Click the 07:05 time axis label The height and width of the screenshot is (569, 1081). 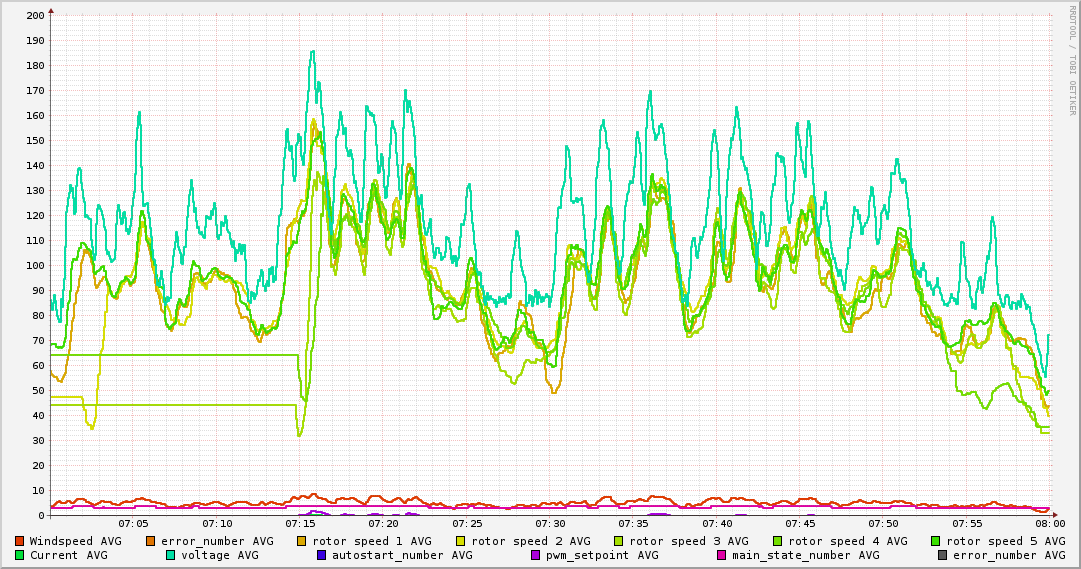[133, 524]
